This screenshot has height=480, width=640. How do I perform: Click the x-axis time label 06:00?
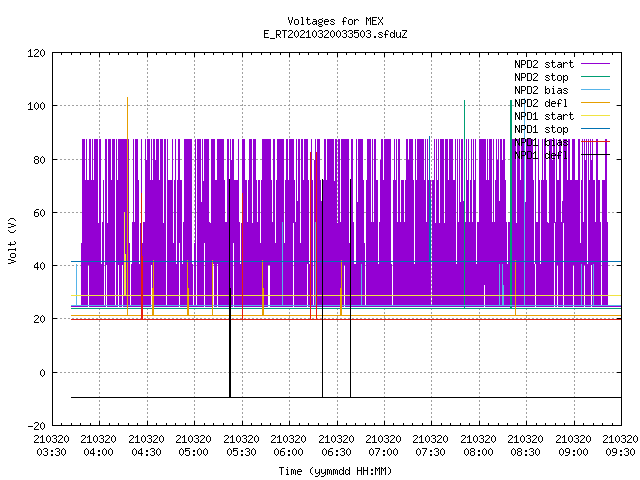289,452
